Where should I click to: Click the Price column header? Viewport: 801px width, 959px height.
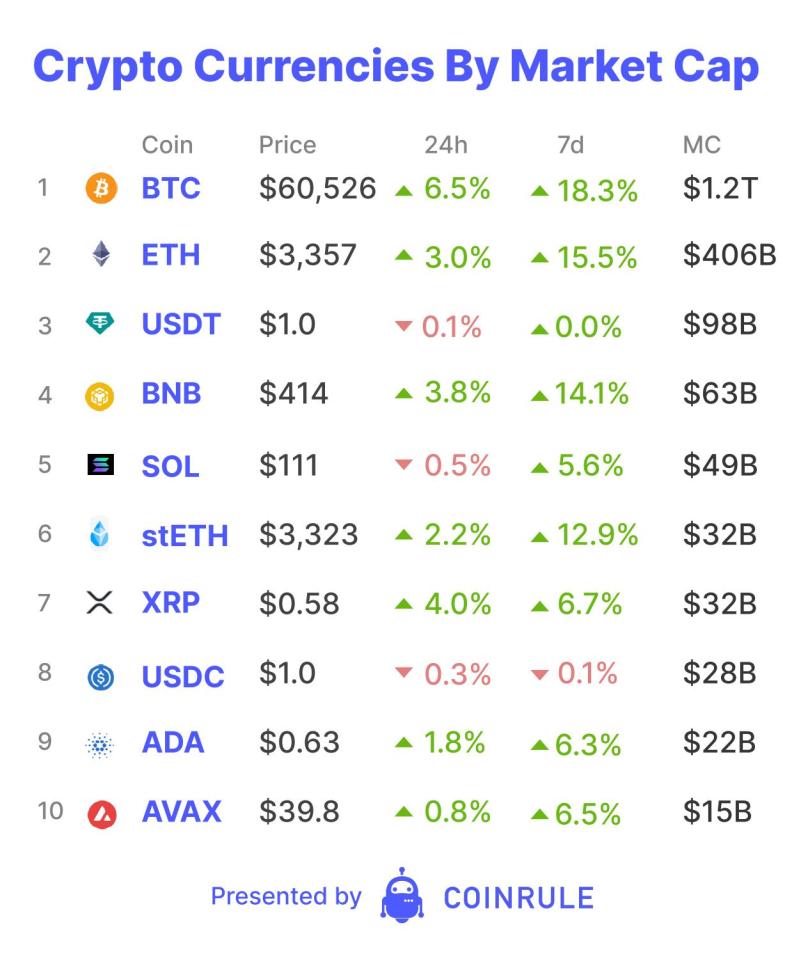287,145
